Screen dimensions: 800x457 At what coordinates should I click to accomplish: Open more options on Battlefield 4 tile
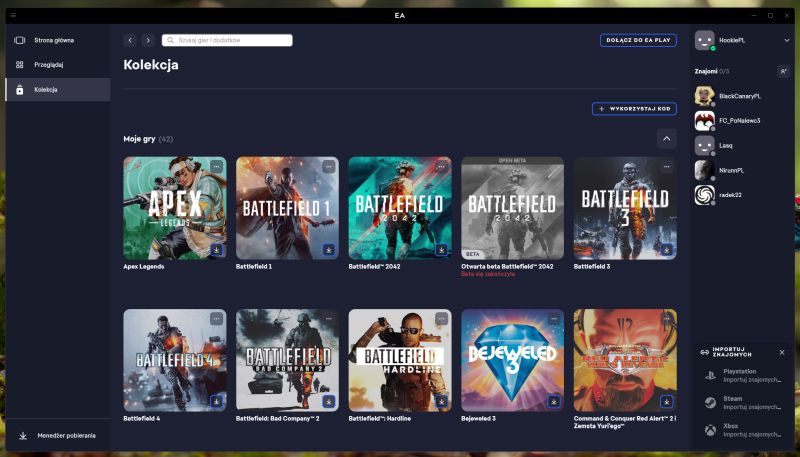point(216,318)
